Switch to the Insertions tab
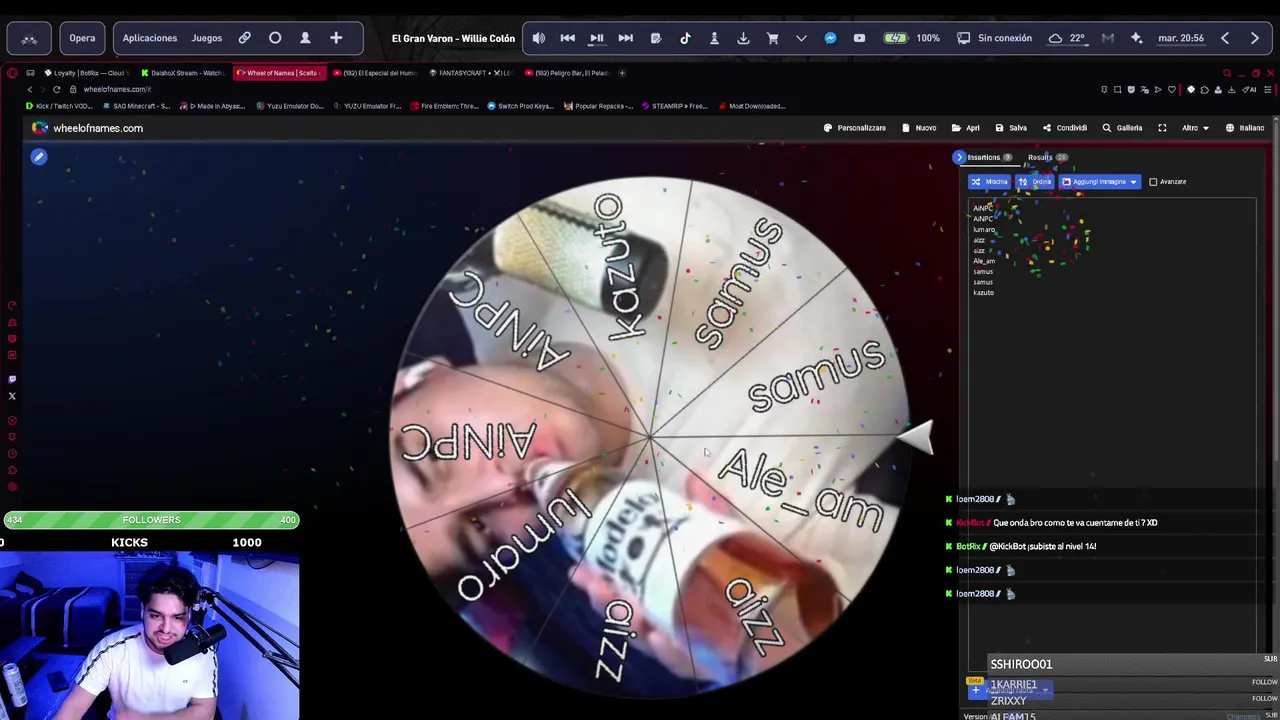 (x=989, y=157)
